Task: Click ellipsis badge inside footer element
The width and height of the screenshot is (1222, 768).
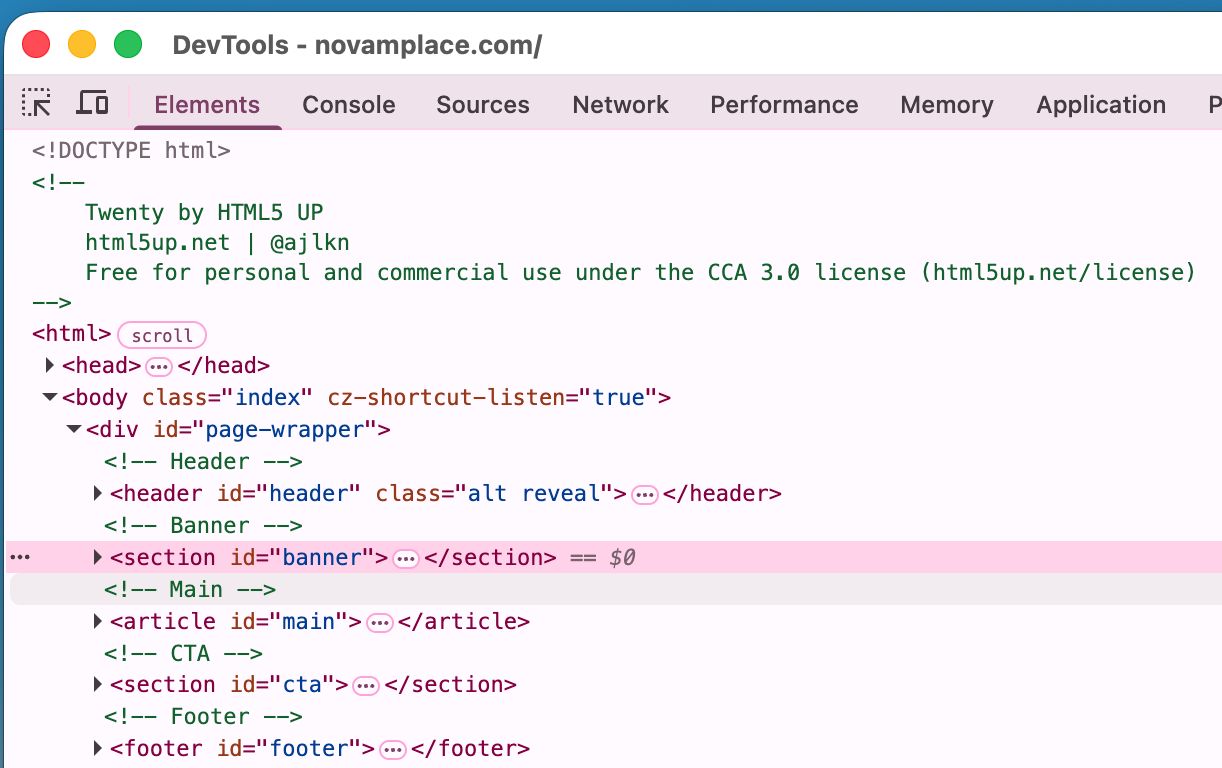Action: (x=393, y=749)
